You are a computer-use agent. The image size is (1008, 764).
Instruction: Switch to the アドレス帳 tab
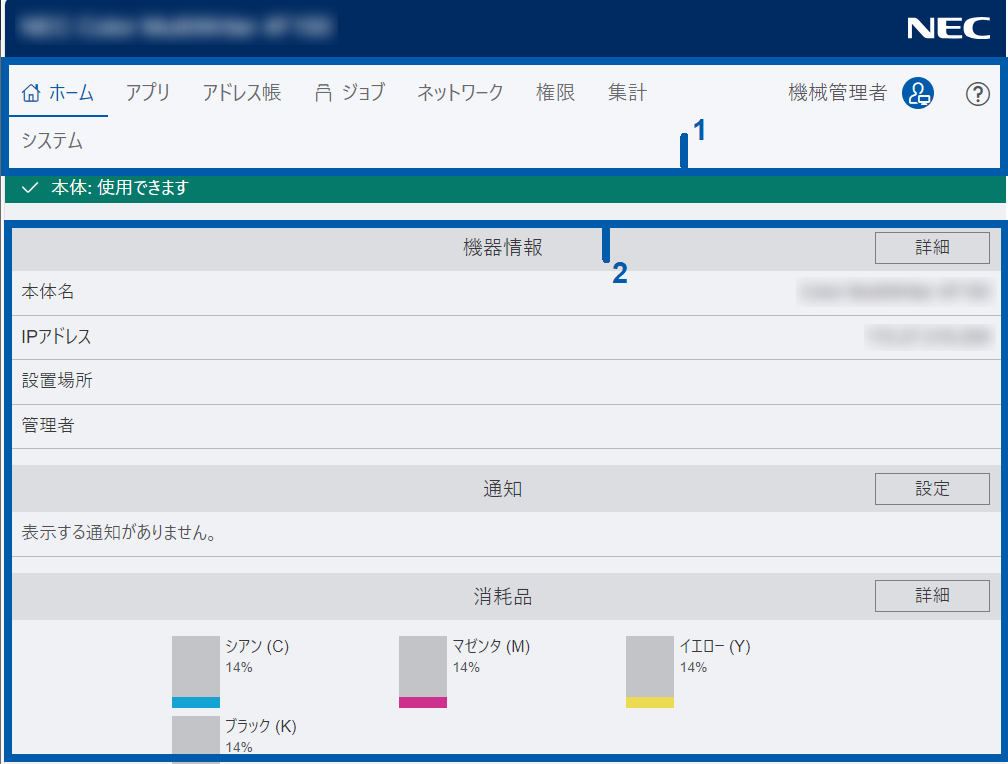tap(242, 93)
